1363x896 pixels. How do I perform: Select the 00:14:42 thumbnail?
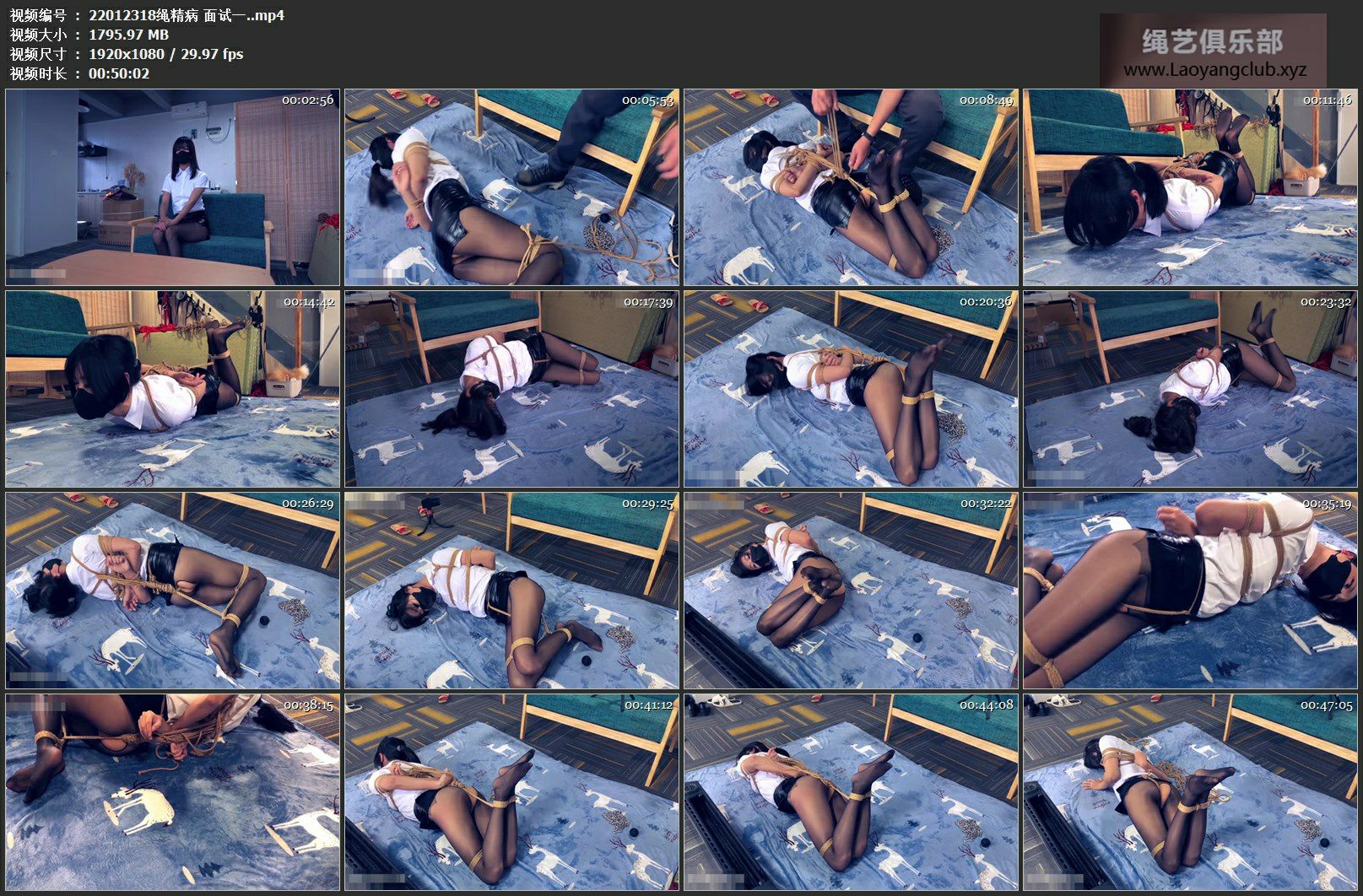[x=172, y=389]
